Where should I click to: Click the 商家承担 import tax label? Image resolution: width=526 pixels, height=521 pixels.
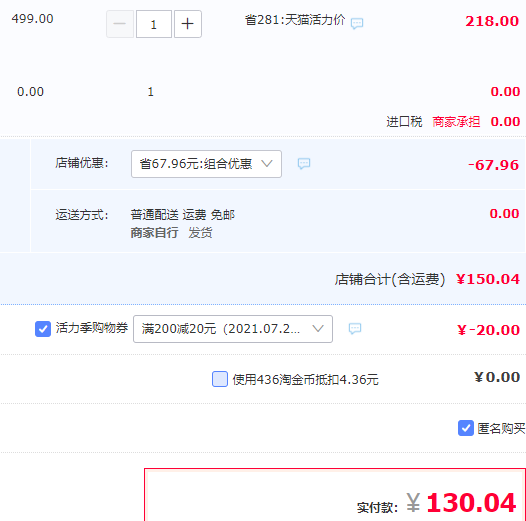pyautogui.click(x=456, y=122)
